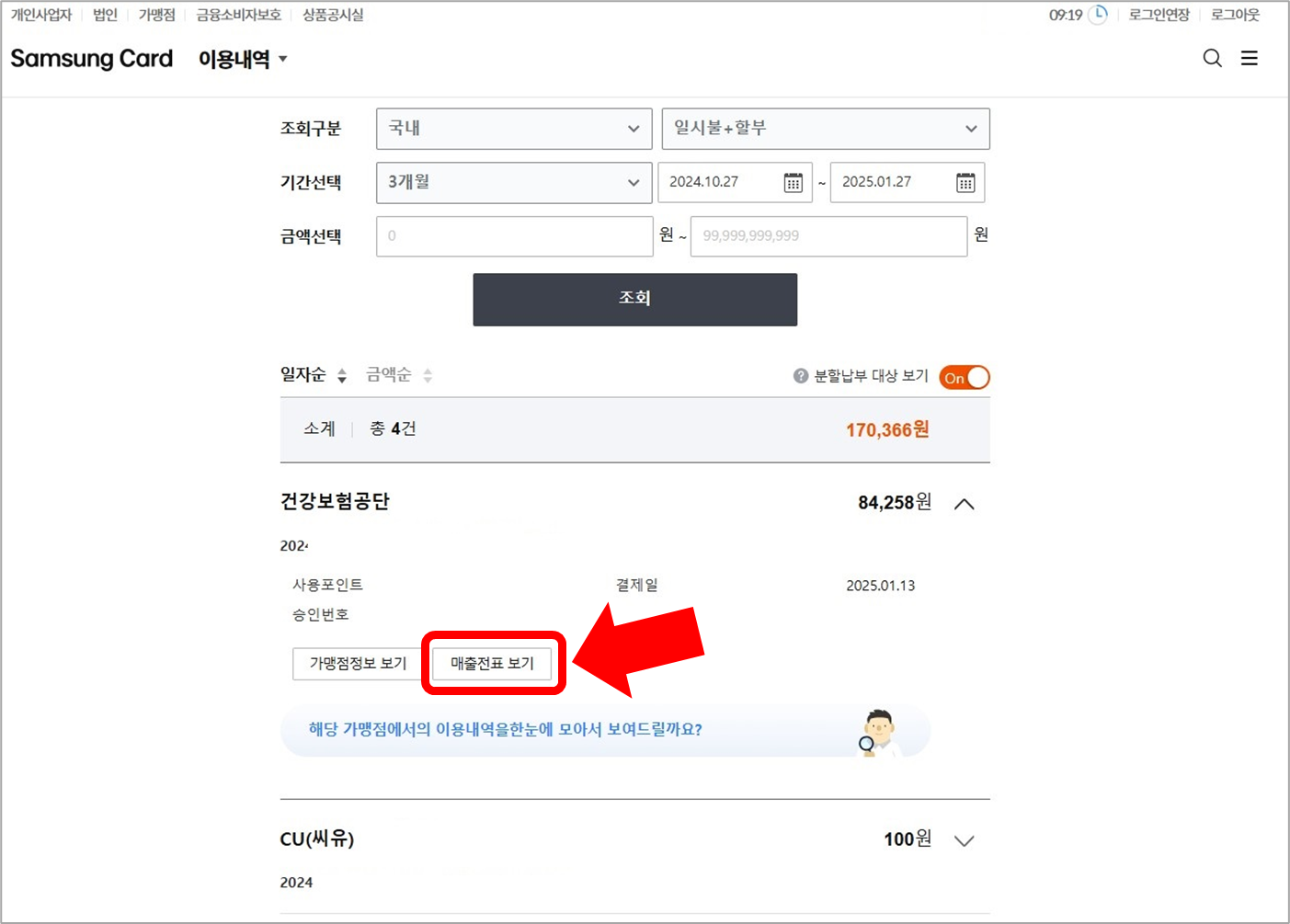1290x924 pixels.
Task: Expand the 이용내역 header dropdown
Action: [x=244, y=59]
